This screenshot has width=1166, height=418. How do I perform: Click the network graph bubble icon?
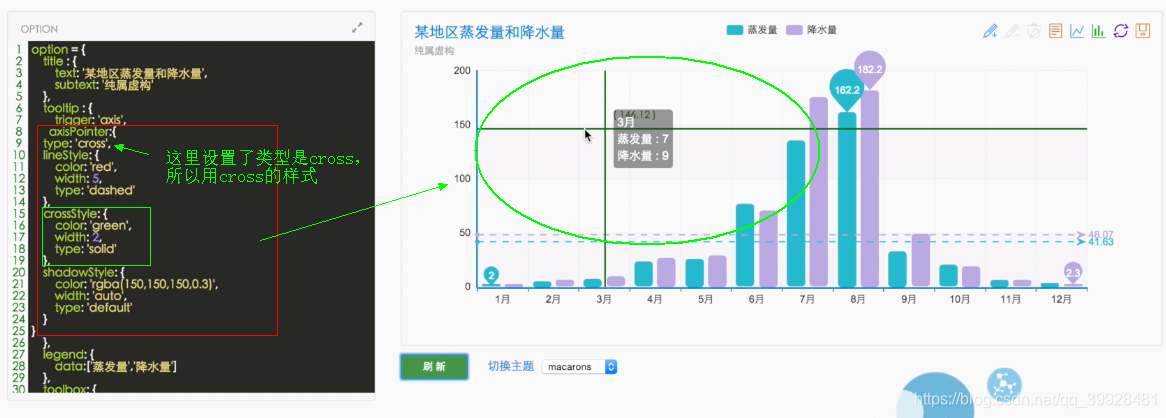tap(1004, 385)
